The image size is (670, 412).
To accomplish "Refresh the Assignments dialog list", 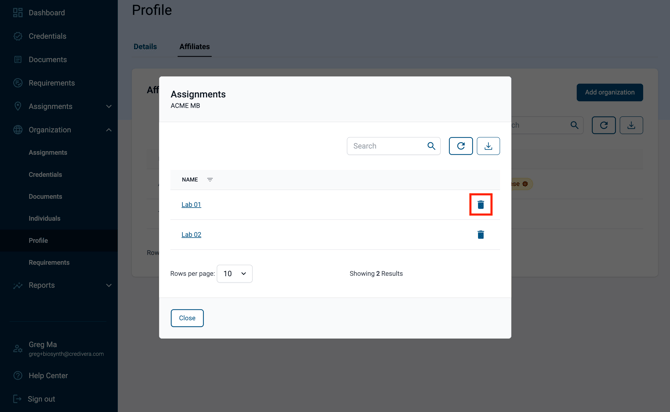I will (x=461, y=146).
